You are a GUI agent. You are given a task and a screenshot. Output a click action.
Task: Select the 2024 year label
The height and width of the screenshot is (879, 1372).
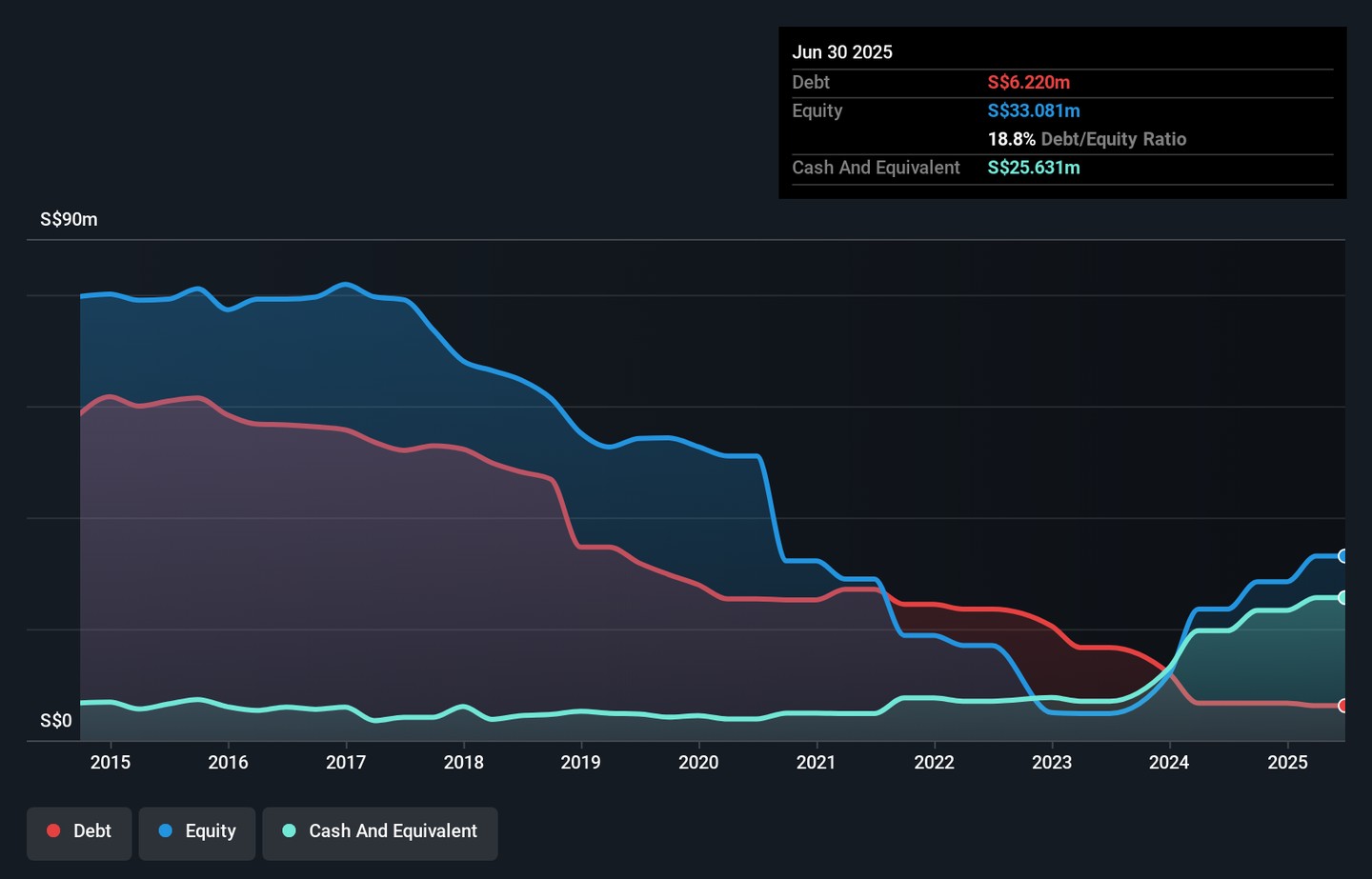1169,762
